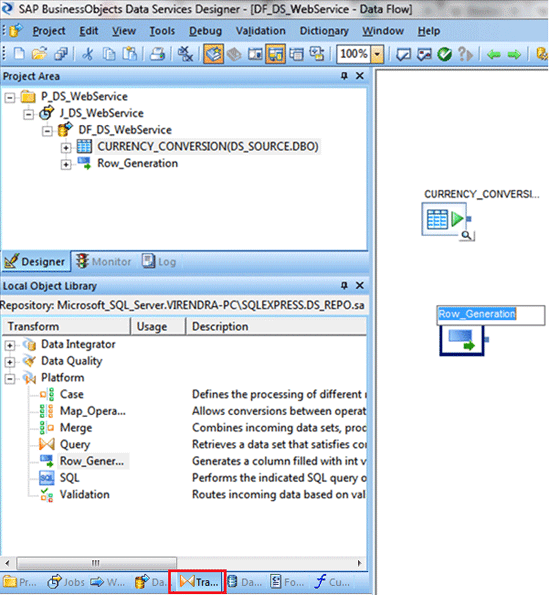550x595 pixels.
Task: Switch to the Designer tab
Action: [x=35, y=261]
